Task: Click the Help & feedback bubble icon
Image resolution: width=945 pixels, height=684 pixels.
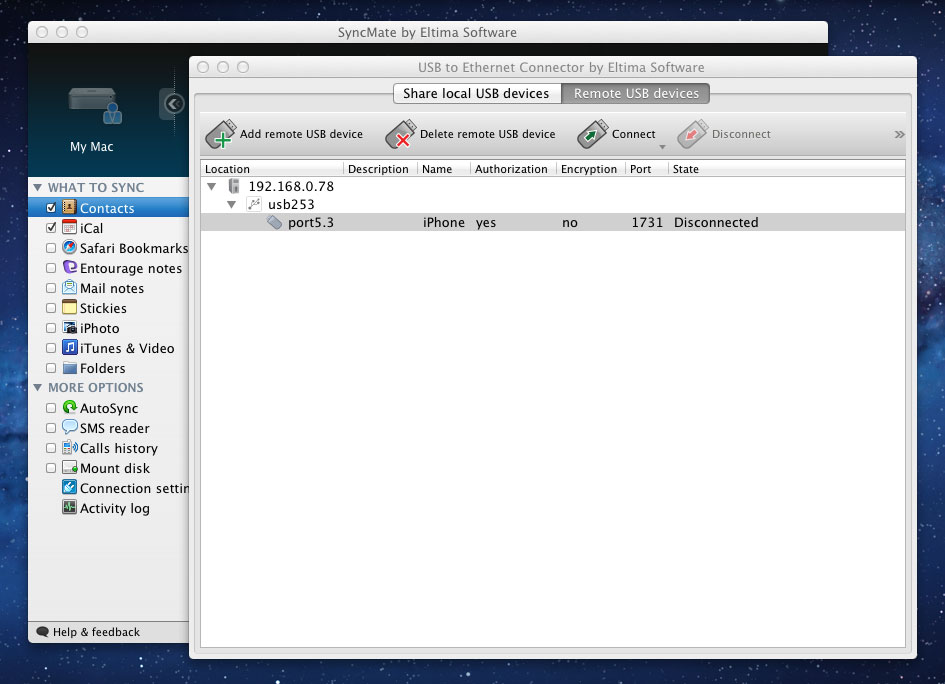Action: pos(42,632)
